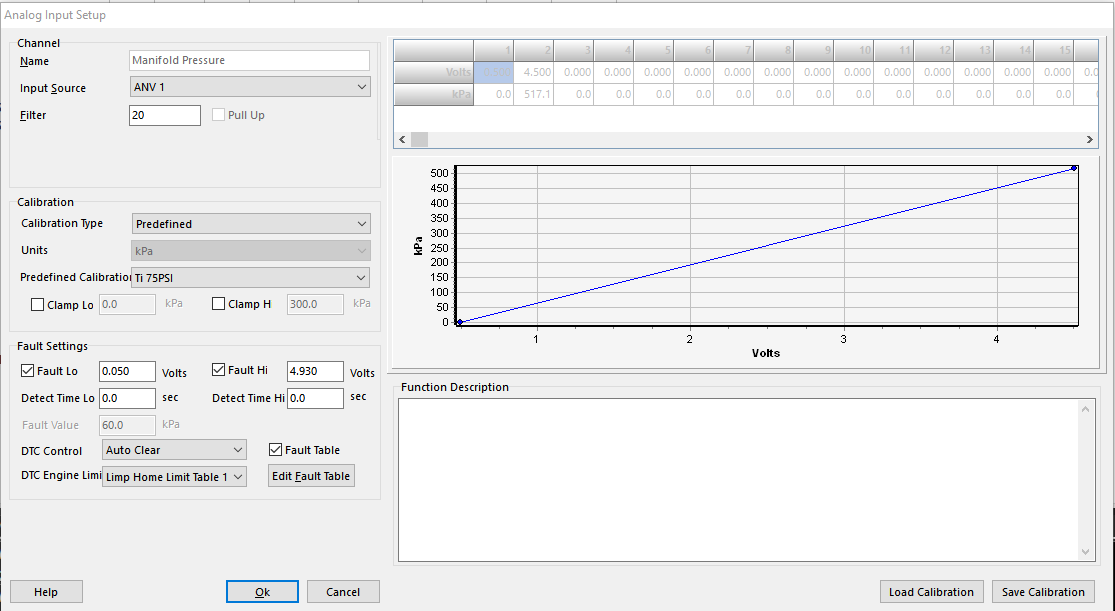1115x611 pixels.
Task: Open Help for analog input setup
Action: [46, 592]
